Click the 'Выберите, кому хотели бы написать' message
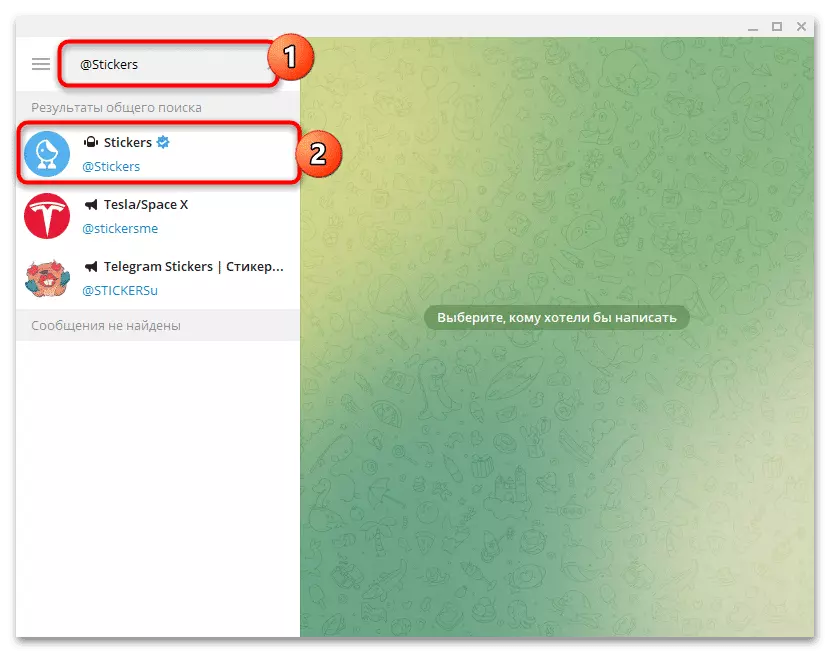This screenshot has height=653, width=830. [x=557, y=318]
